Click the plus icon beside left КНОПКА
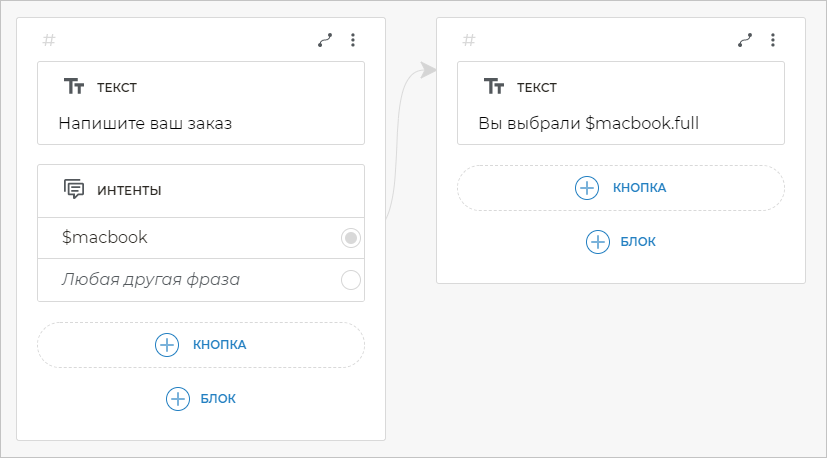This screenshot has width=827, height=458. tap(166, 345)
